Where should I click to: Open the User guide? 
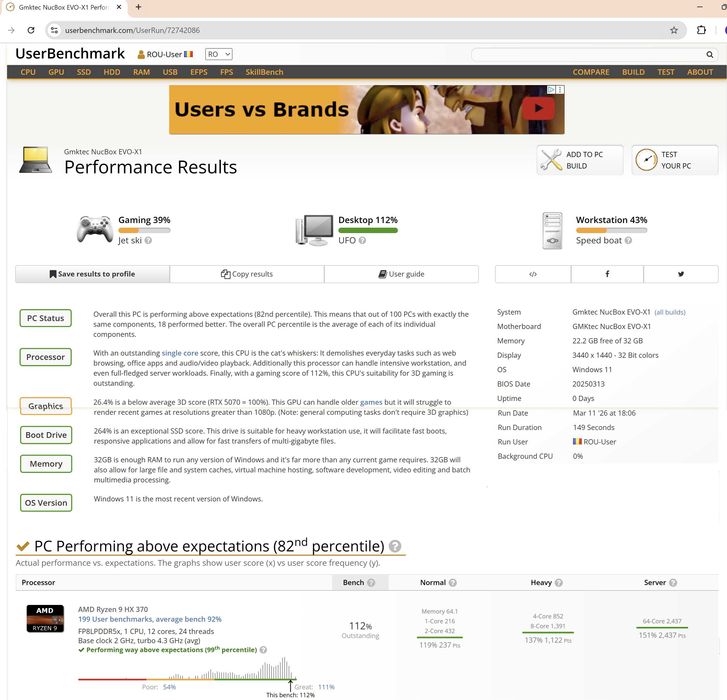(402, 274)
